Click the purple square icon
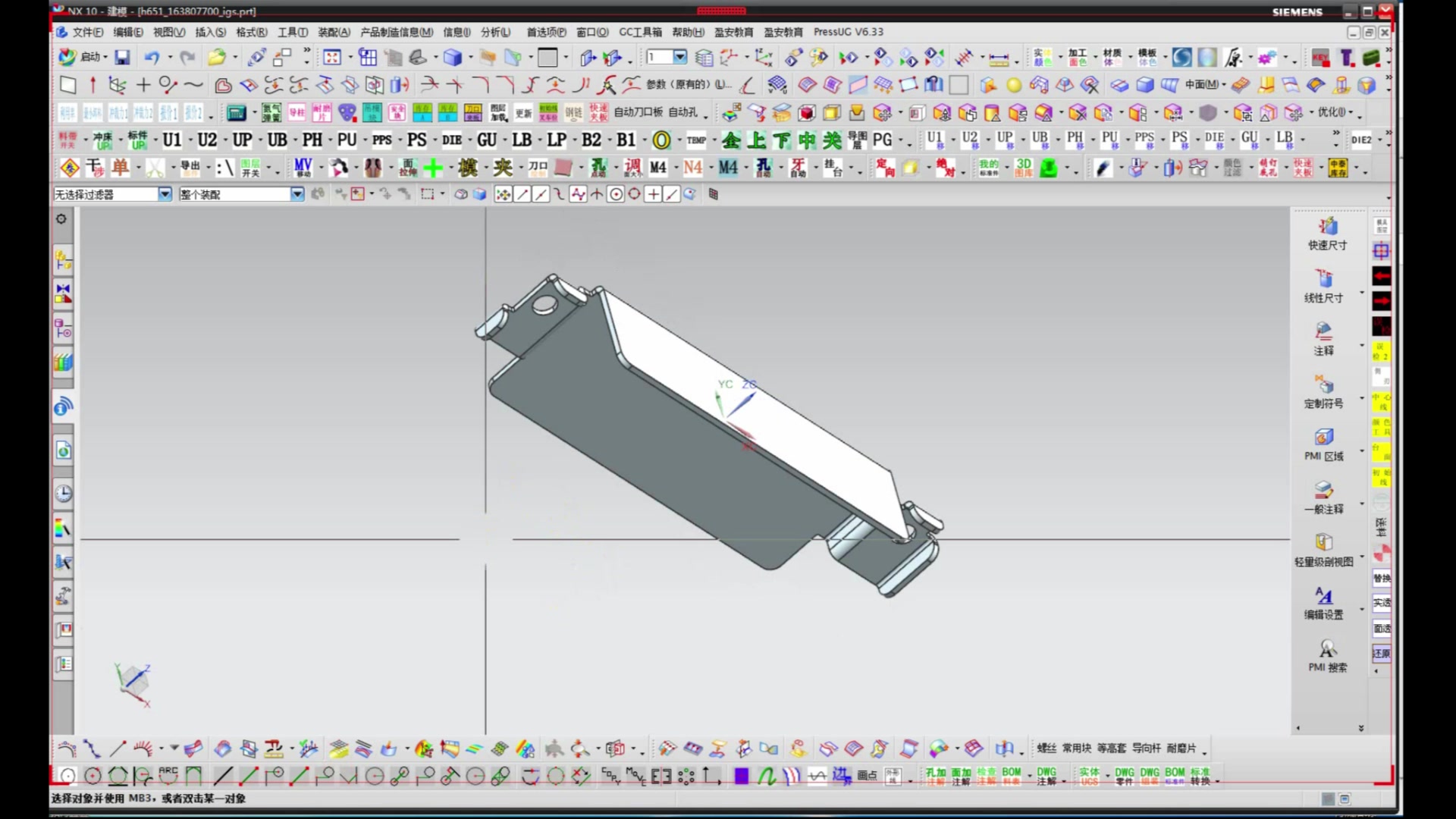Viewport: 1456px width, 819px height. pyautogui.click(x=741, y=776)
